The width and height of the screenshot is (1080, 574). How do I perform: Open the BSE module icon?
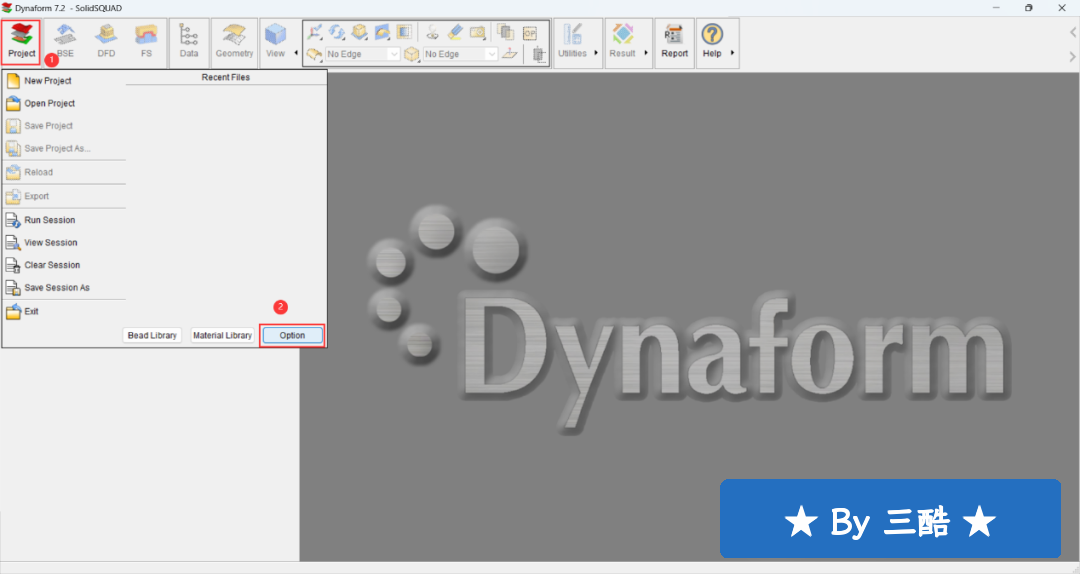65,42
